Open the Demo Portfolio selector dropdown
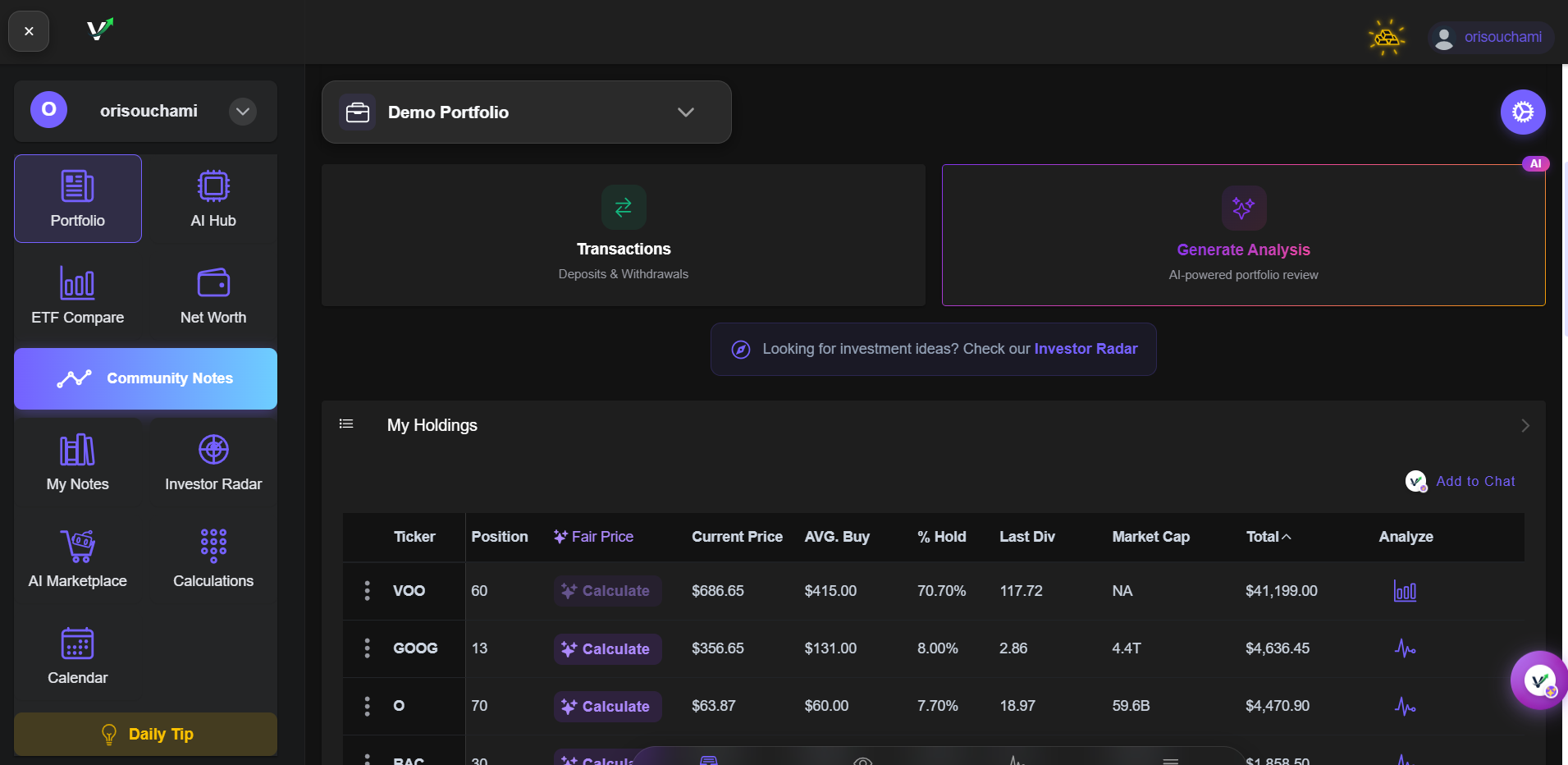This screenshot has height=765, width=1568. point(527,112)
